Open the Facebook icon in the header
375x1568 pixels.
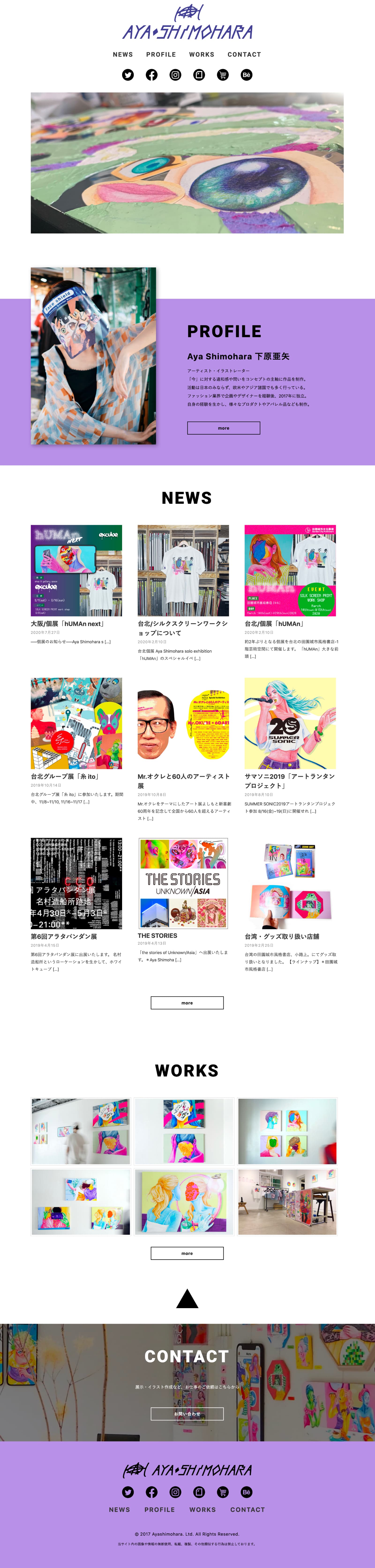tap(152, 75)
